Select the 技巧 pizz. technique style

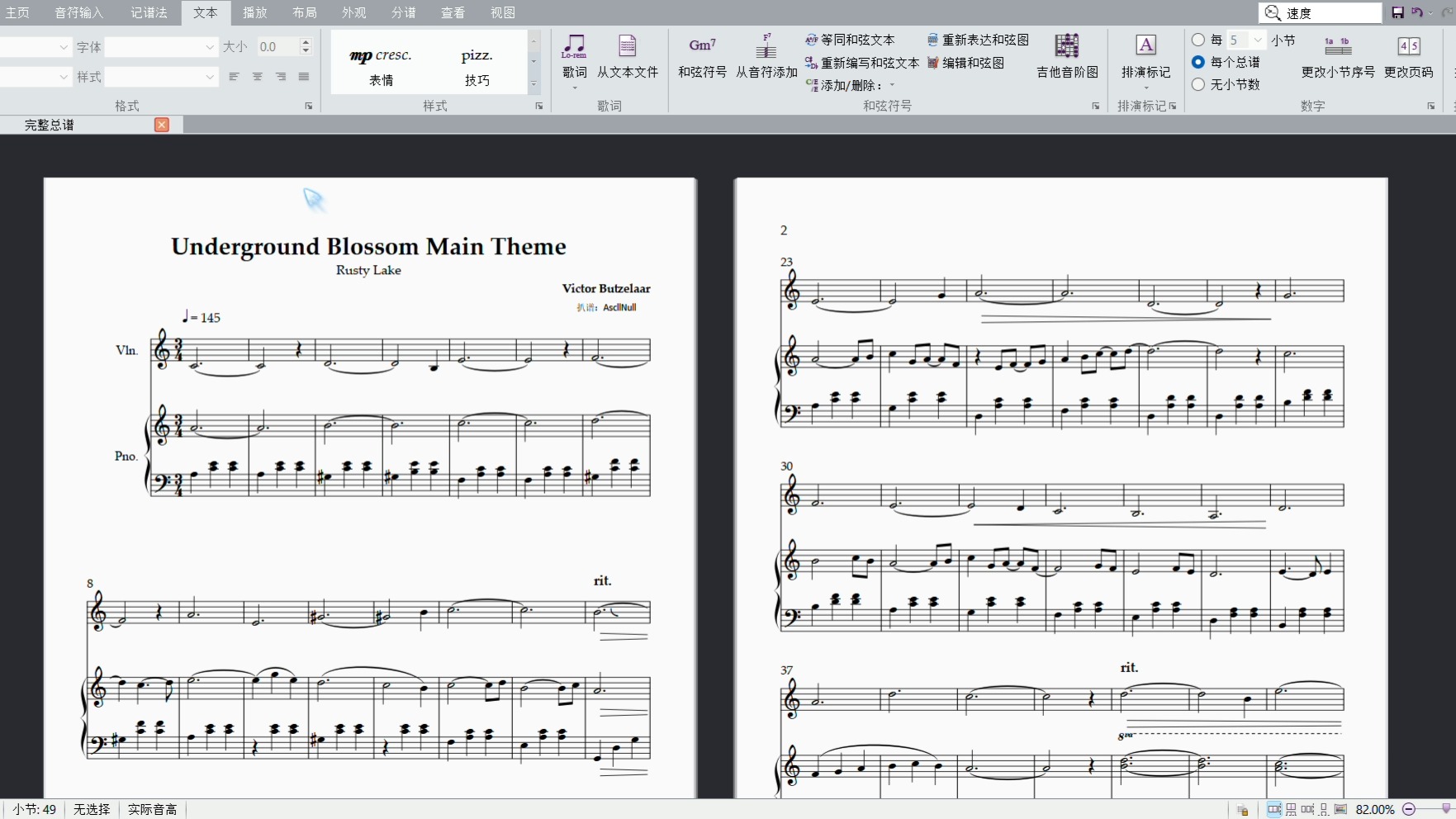477,64
